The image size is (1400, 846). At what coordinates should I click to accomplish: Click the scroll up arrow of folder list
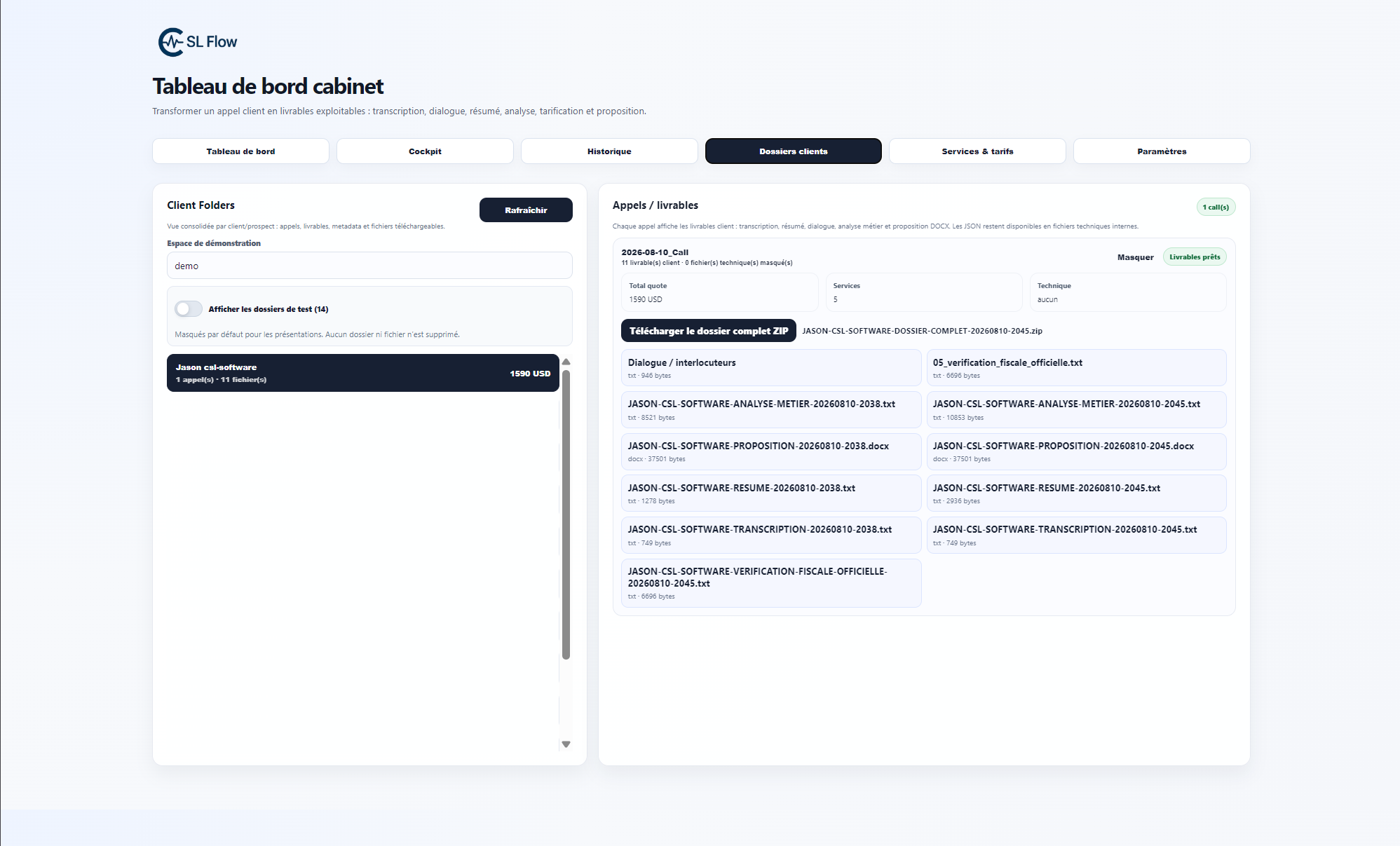(x=566, y=362)
